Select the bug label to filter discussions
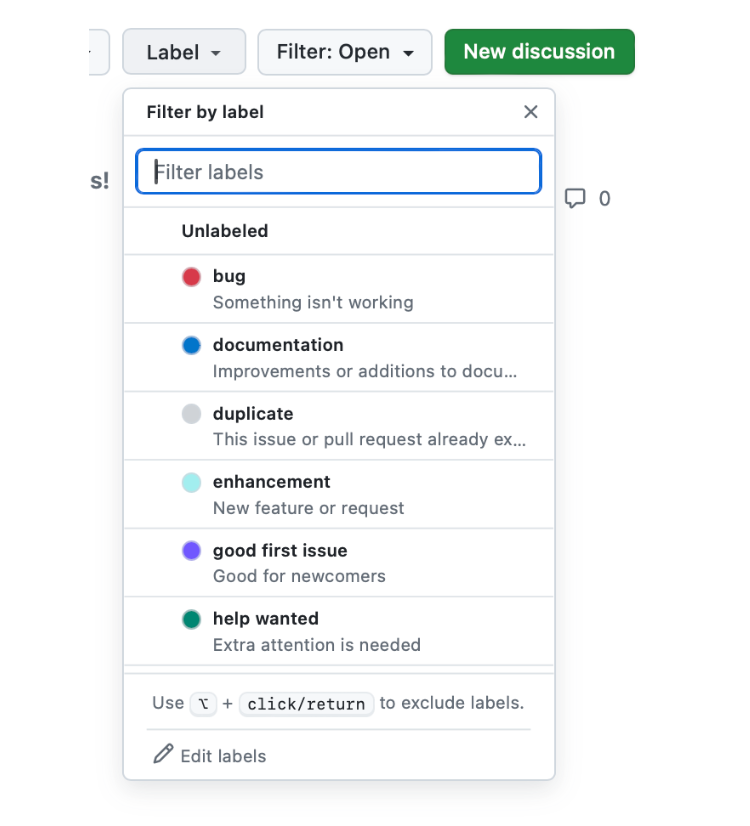Viewport: 750px width, 826px height. (x=300, y=288)
